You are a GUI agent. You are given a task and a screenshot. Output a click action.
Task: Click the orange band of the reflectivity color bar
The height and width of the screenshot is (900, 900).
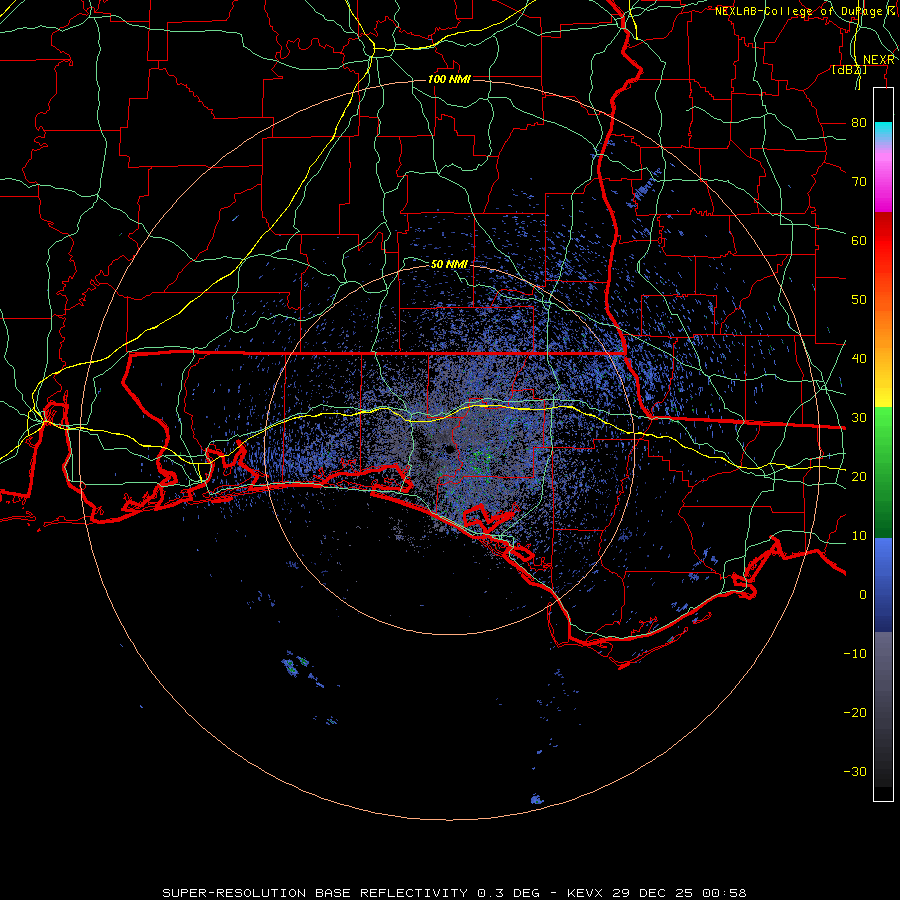[x=883, y=321]
